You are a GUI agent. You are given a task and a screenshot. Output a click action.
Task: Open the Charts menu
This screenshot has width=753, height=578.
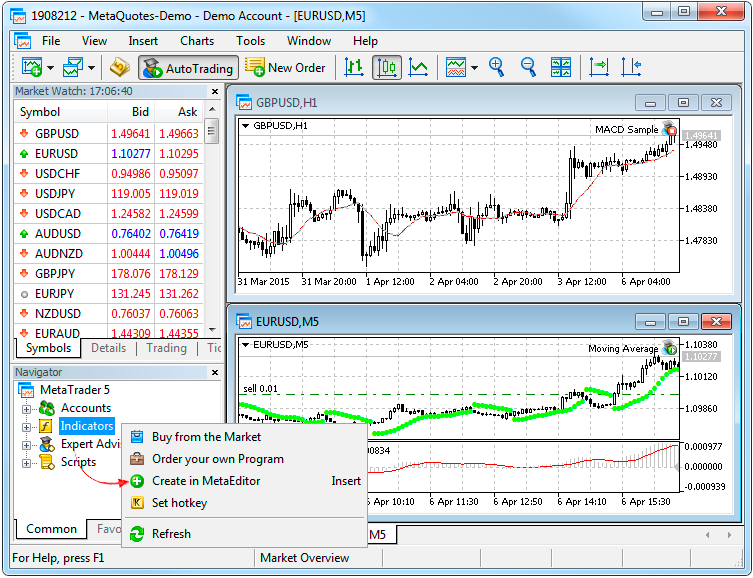(x=197, y=41)
